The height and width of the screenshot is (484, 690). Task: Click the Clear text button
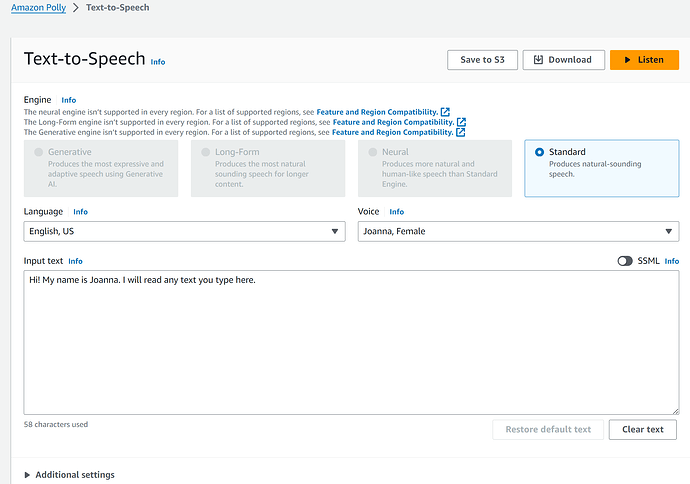(642, 430)
